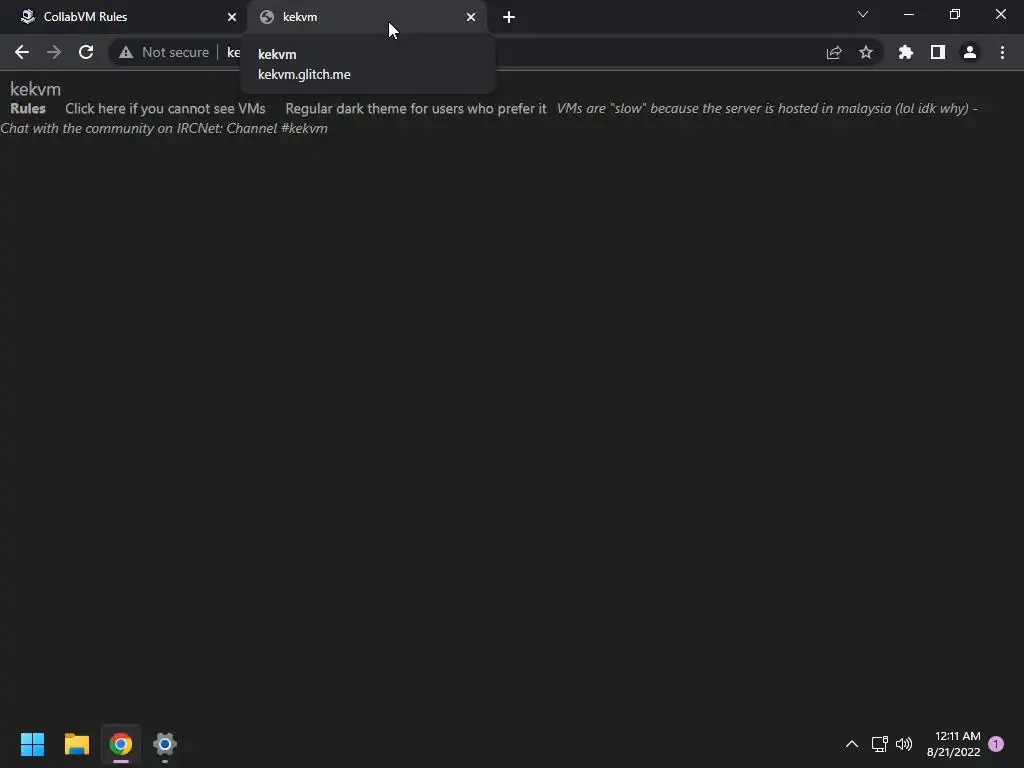Screen dimensions: 1024x768
Task: Switch to regular dark theme link
Action: 415,108
